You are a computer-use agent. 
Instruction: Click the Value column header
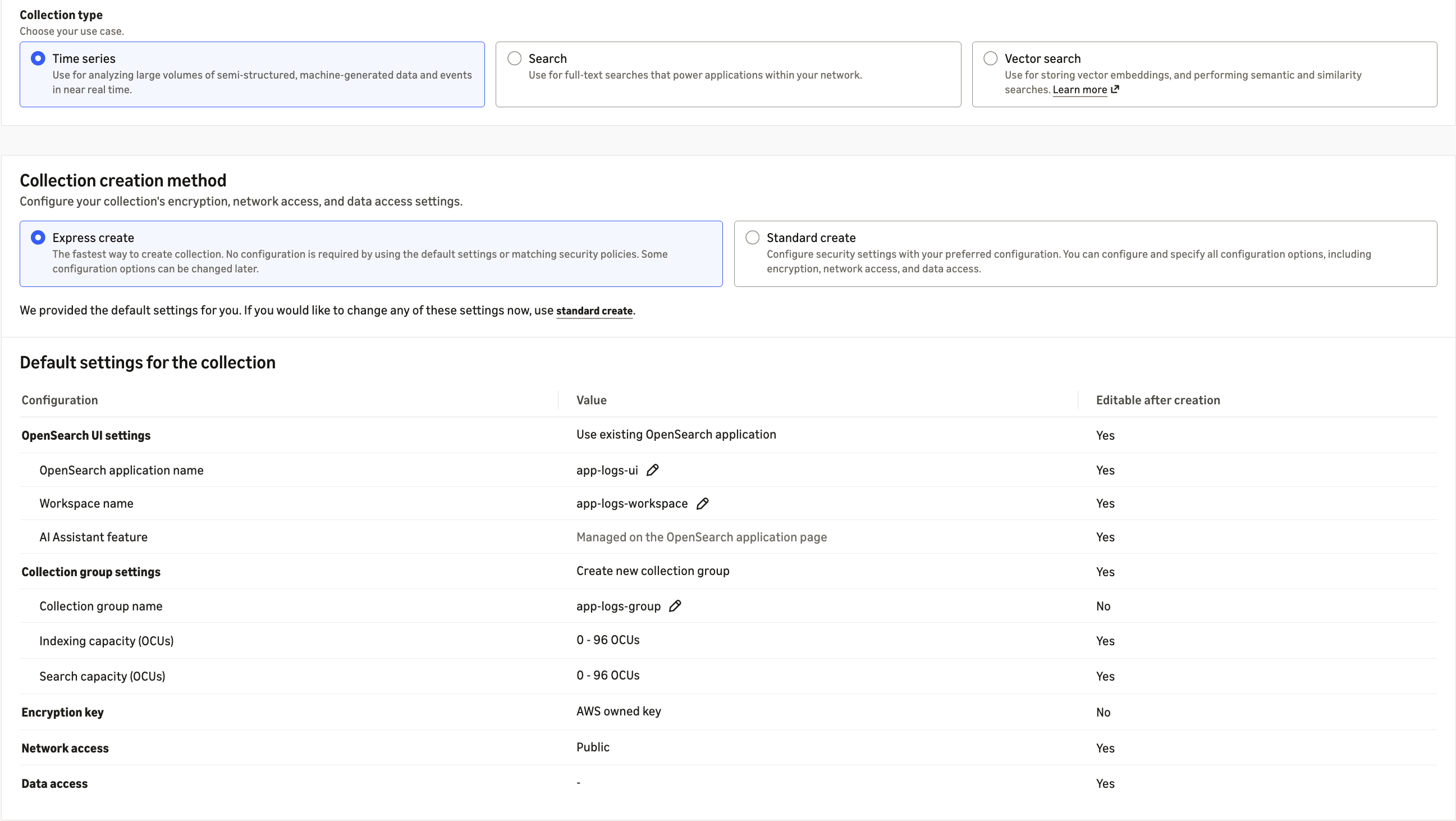tap(591, 400)
